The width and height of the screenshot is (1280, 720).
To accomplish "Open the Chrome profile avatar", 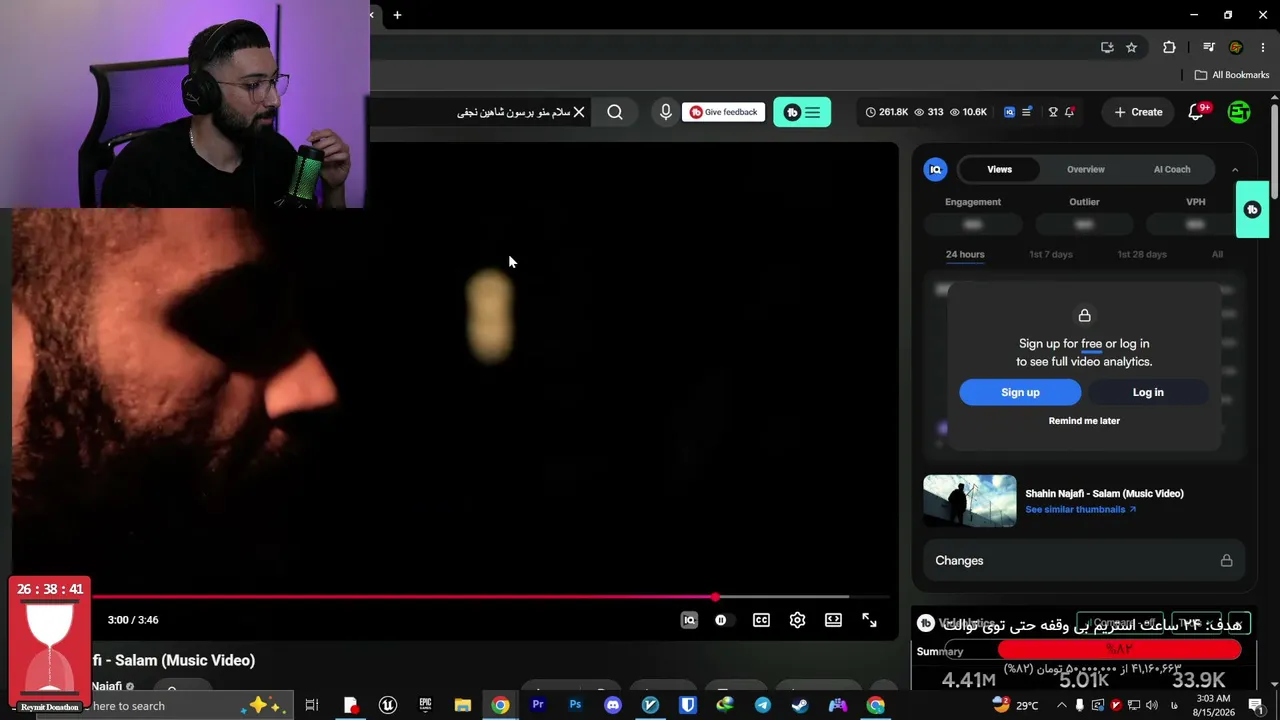I will pyautogui.click(x=1236, y=47).
